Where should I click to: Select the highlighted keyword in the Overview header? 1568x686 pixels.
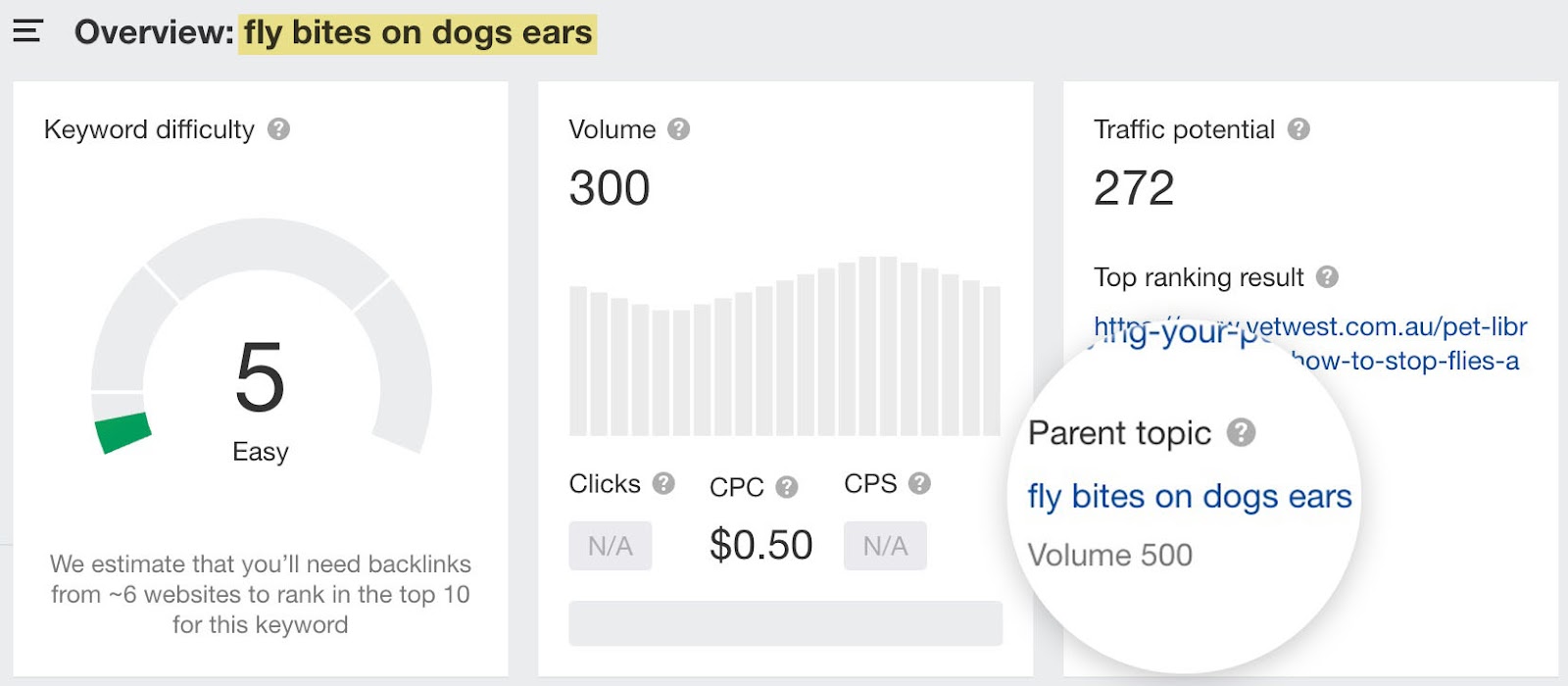pyautogui.click(x=419, y=32)
